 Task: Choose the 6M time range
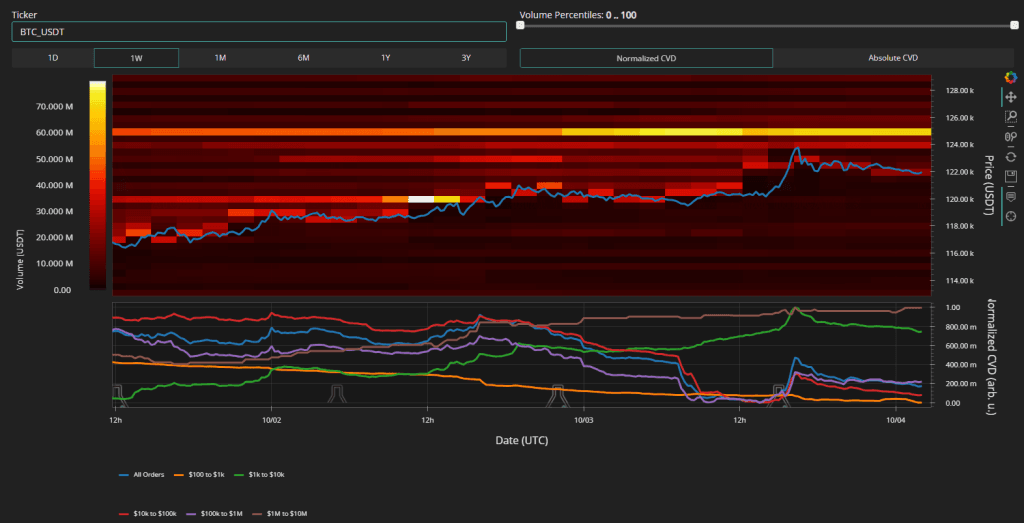(302, 58)
